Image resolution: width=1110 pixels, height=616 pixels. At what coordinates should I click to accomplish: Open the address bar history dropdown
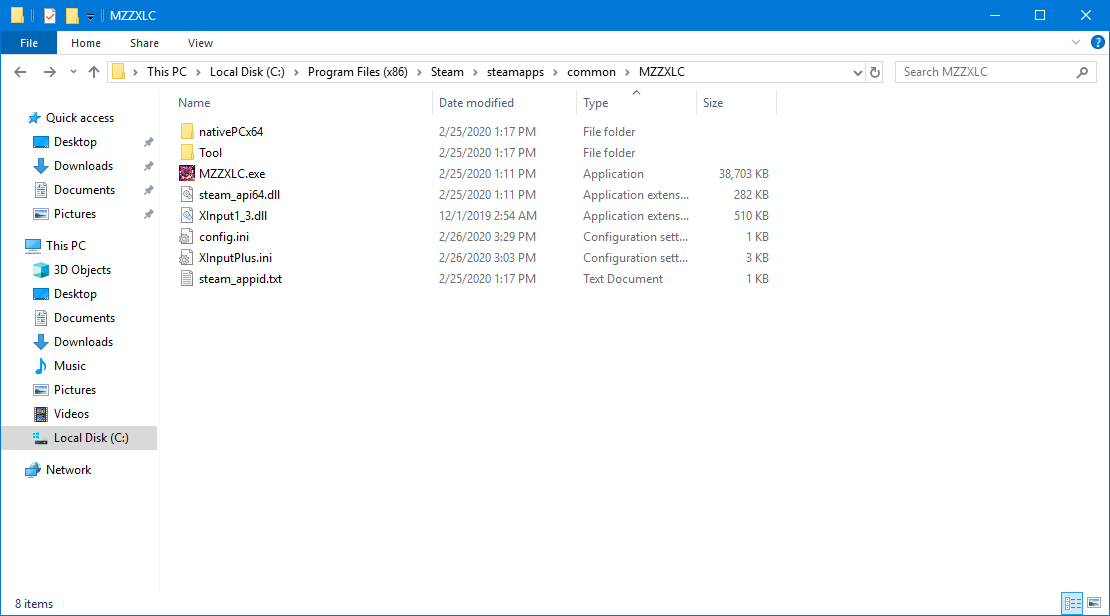(x=857, y=72)
